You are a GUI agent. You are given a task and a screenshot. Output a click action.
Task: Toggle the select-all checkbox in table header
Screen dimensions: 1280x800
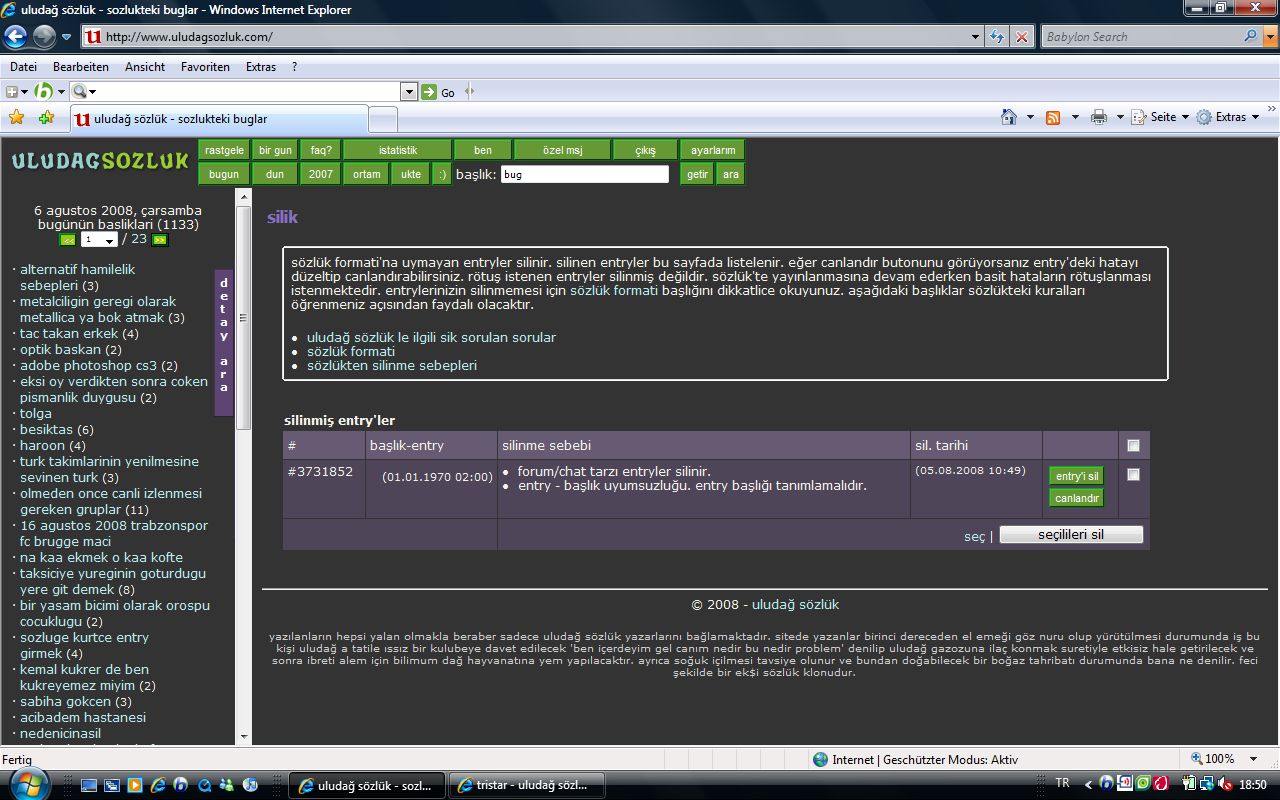click(x=1133, y=446)
